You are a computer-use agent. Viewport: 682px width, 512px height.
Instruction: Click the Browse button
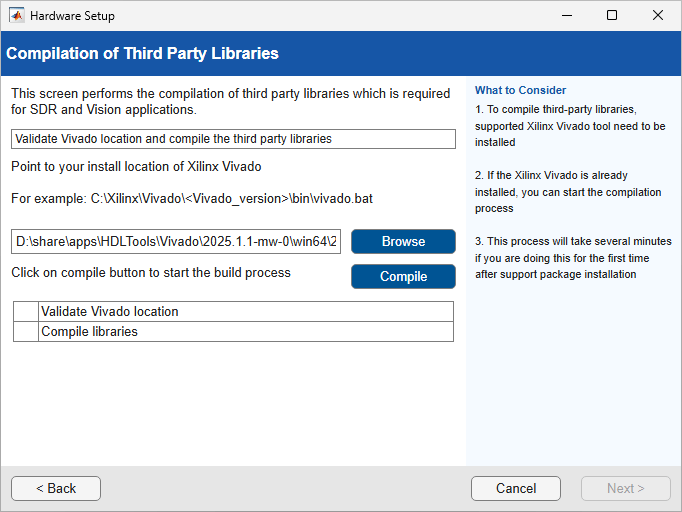(403, 241)
